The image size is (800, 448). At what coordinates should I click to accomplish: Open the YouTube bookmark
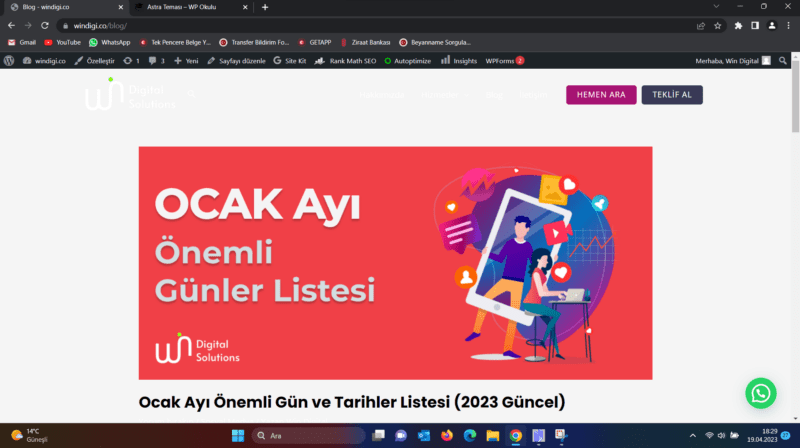tap(62, 42)
